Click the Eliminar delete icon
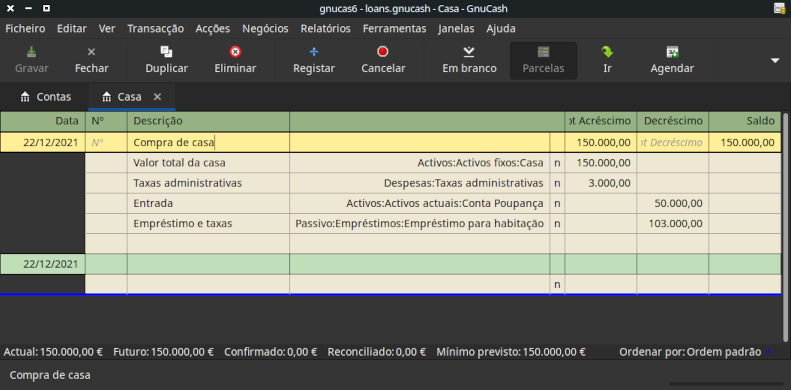The height and width of the screenshot is (390, 791). pos(235,51)
